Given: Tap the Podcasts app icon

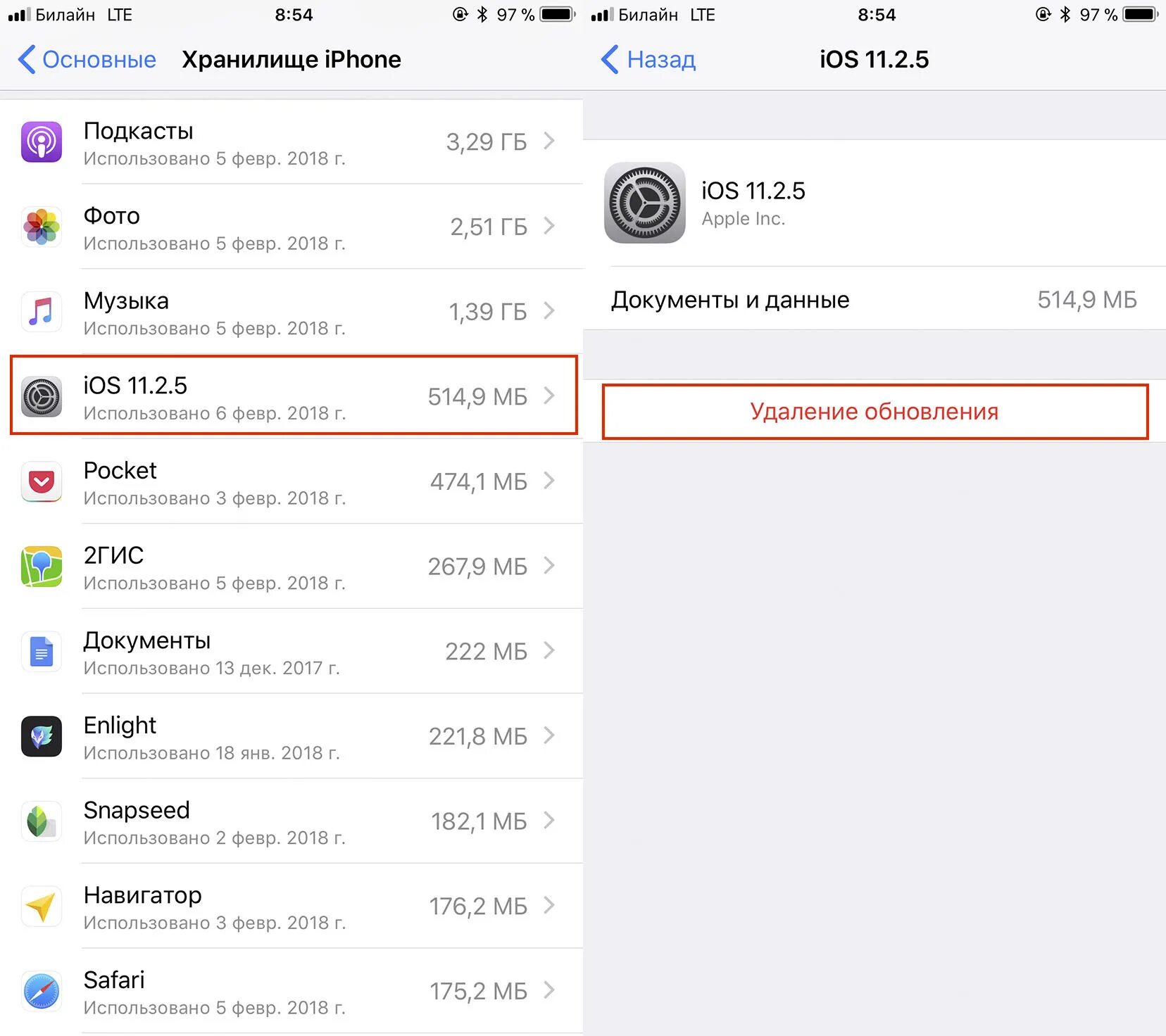Looking at the screenshot, I should click(42, 142).
